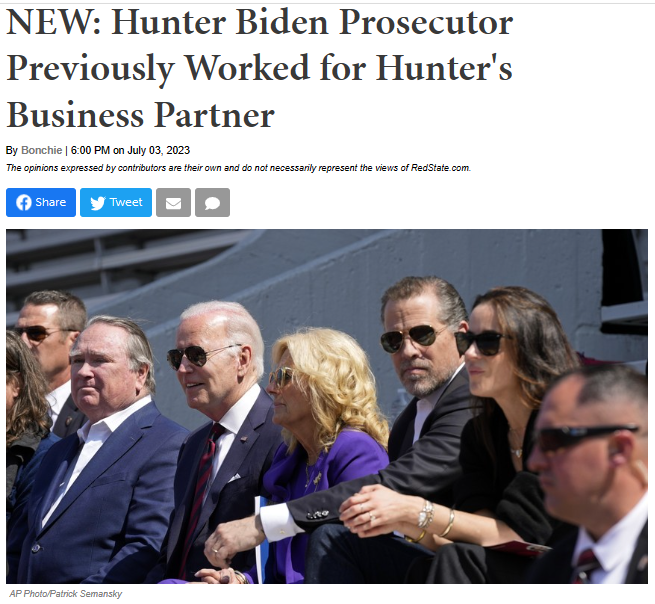The image size is (655, 604).
Task: Click the AP Photo/Patrick Semansky credit
Action: (66, 594)
